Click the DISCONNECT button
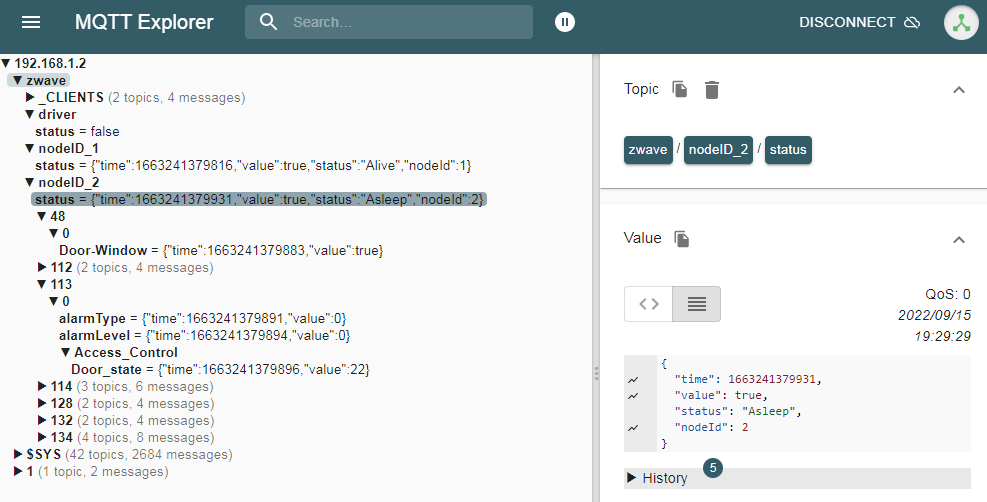The image size is (987, 502). [x=859, y=22]
